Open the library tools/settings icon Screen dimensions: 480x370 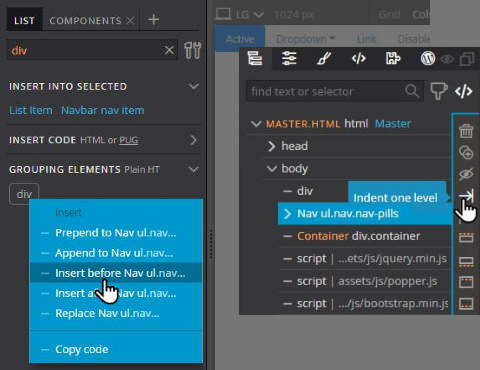point(192,50)
